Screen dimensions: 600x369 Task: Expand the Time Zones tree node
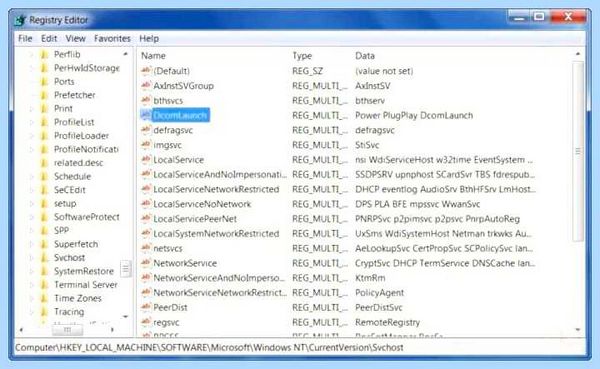pos(31,298)
